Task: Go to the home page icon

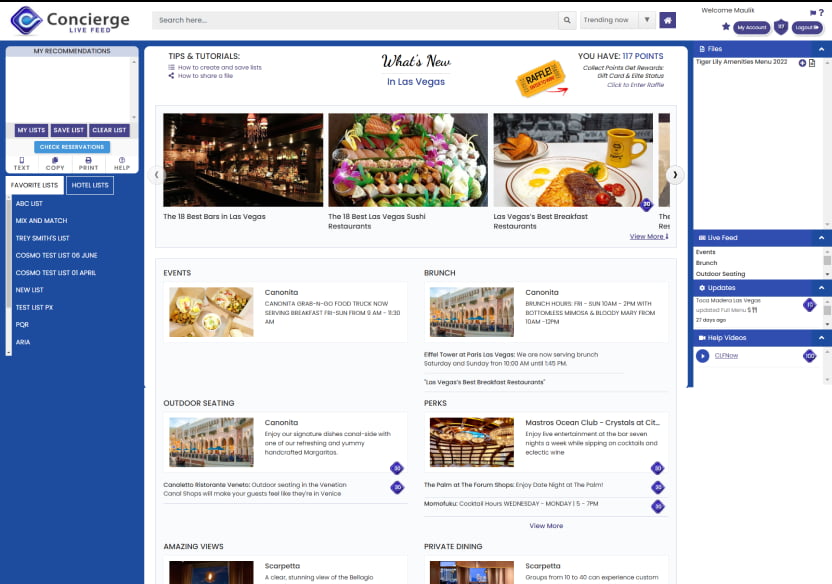Action: click(668, 20)
